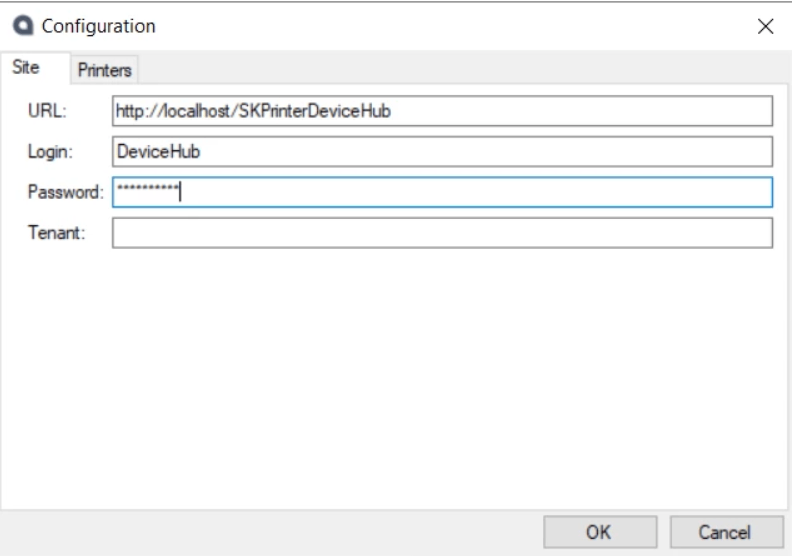Screen dimensions: 792x556
Task: Switch to the Printers tab
Action: pyautogui.click(x=105, y=70)
